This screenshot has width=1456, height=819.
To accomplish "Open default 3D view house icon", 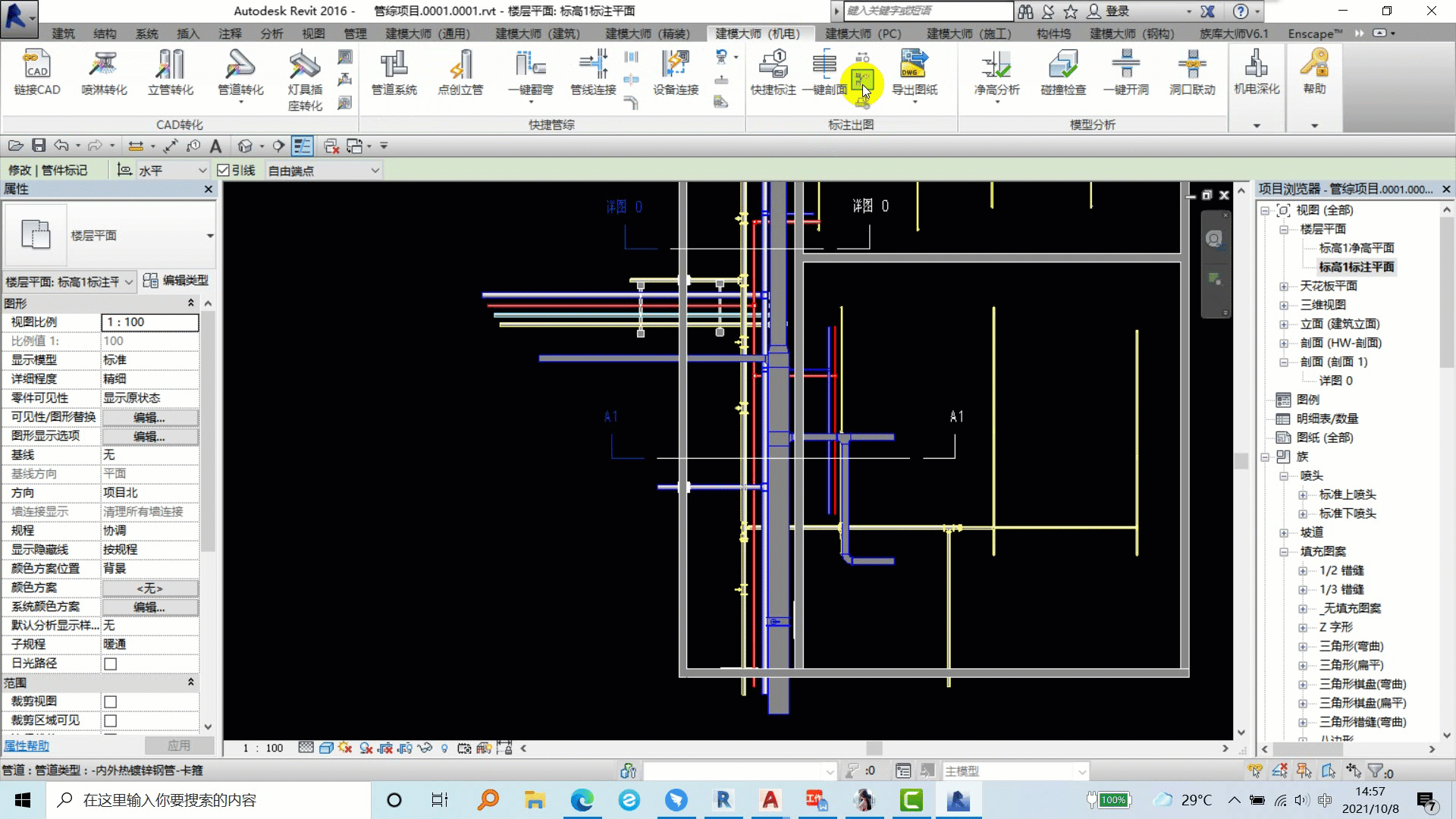I will [245, 146].
